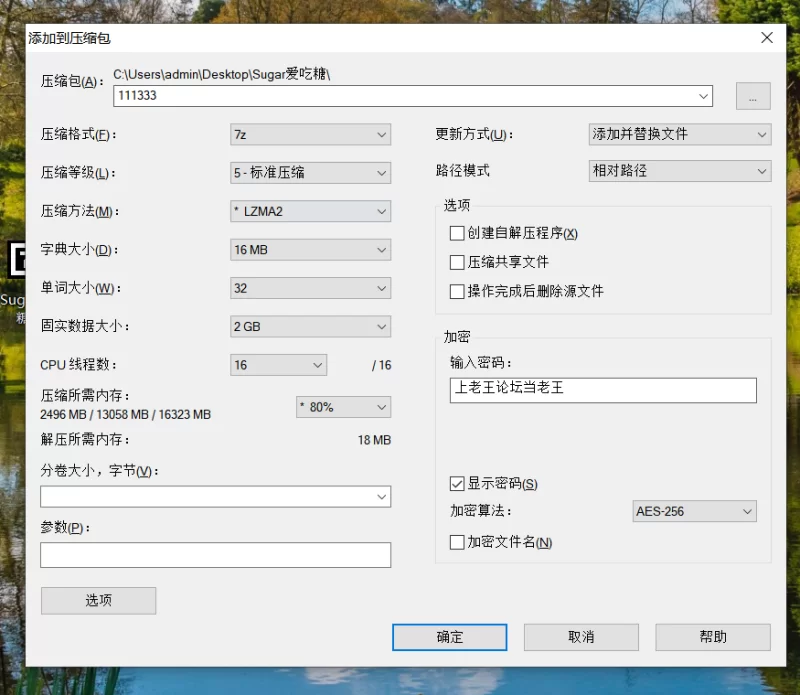Image resolution: width=800 pixels, height=695 pixels.
Task: Enable the 加密文件名 checkbox
Action: tap(457, 542)
